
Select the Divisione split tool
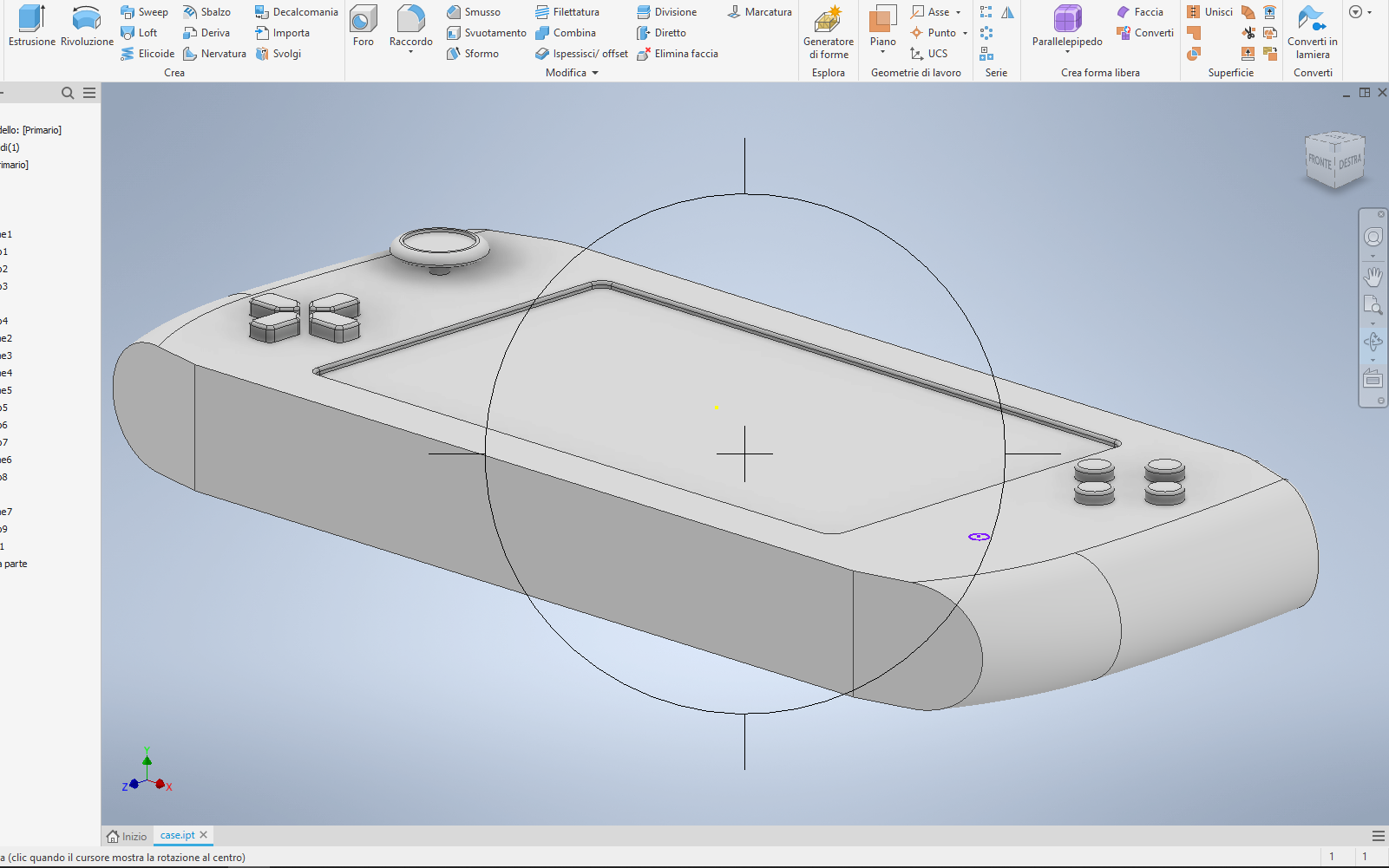click(666, 12)
